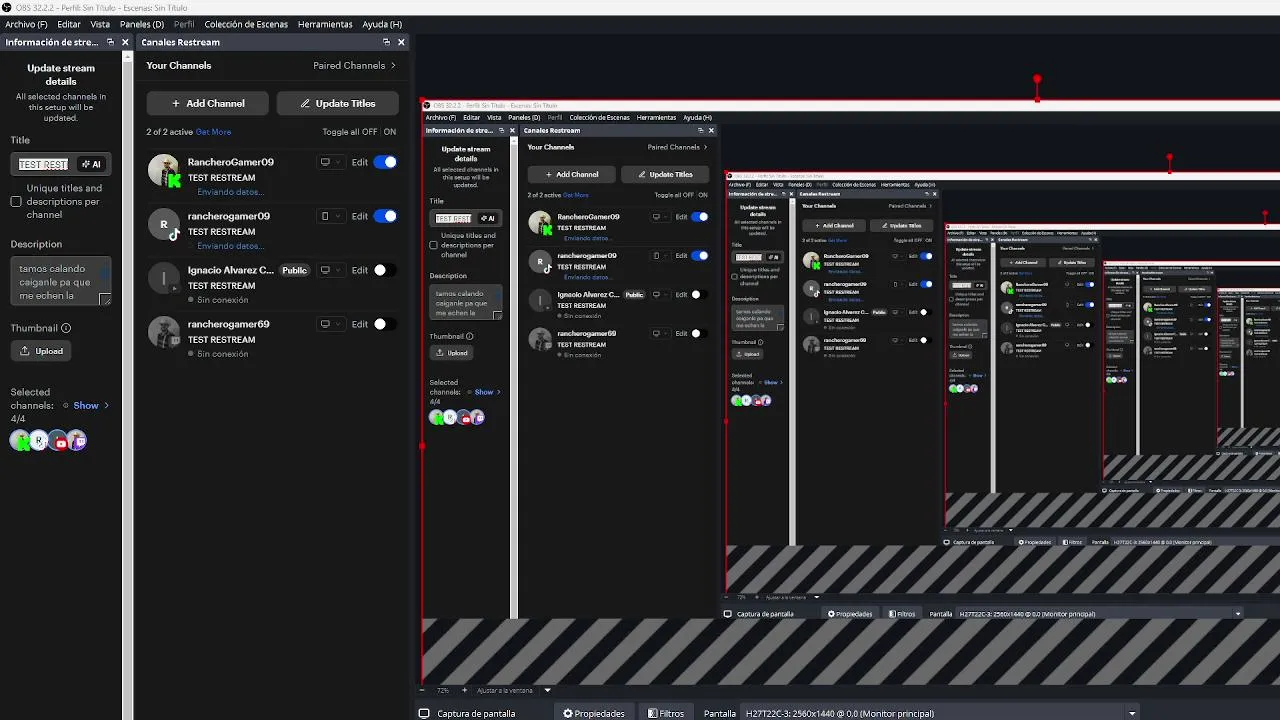Screen dimensions: 1280x720
Task: Open the Public visibility dropdown for Ignacio Alvarez
Action: coord(295,270)
